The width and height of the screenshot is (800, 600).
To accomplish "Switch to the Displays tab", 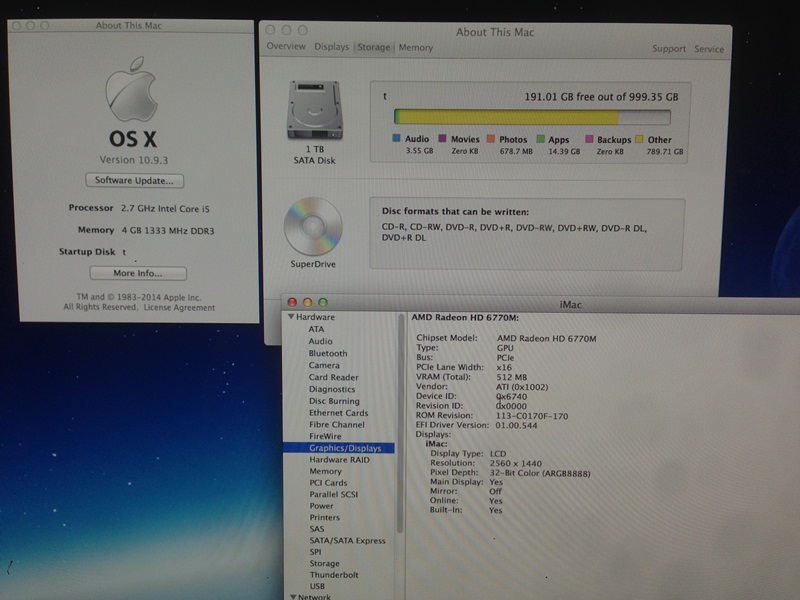I will [x=332, y=47].
